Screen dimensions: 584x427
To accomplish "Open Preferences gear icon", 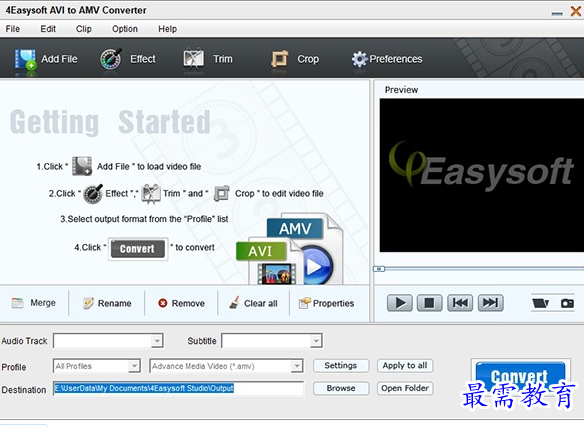I will [x=359, y=59].
